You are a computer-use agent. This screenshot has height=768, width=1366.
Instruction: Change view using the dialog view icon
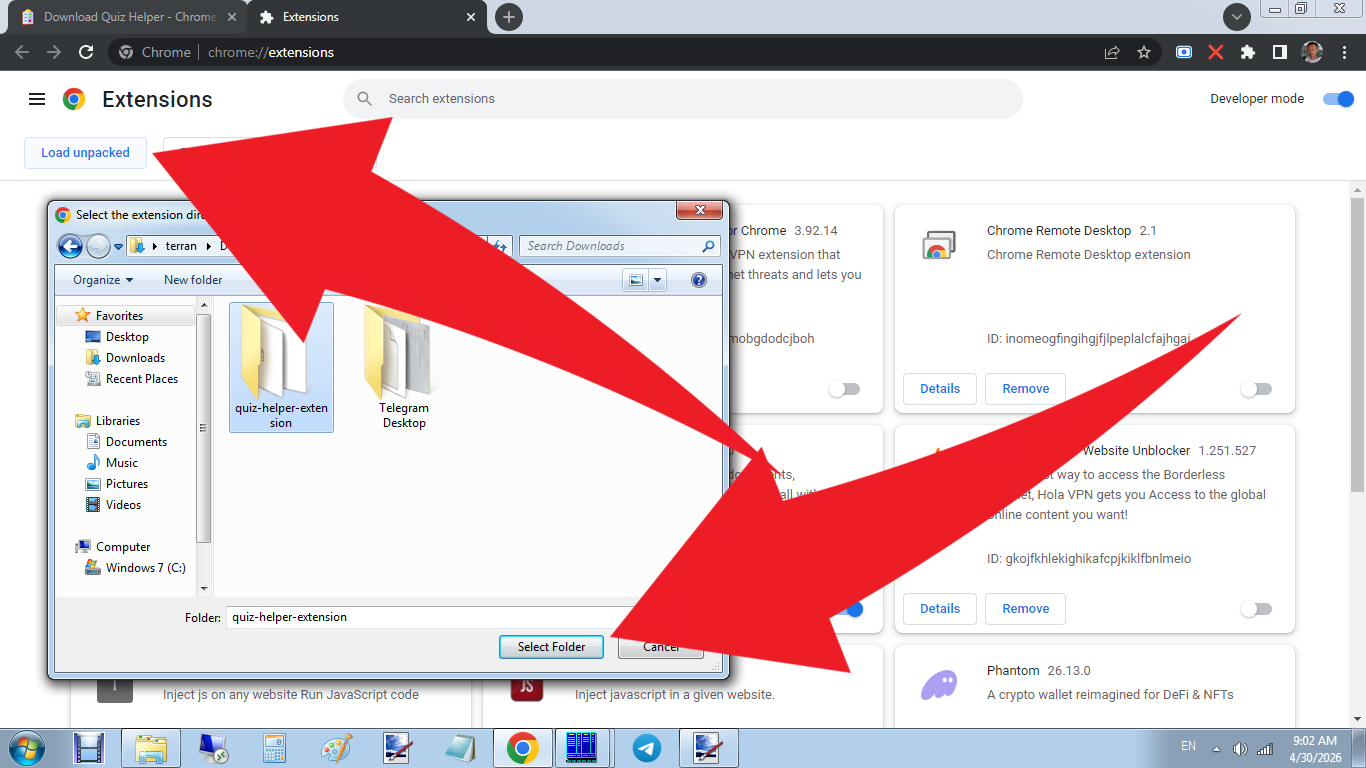(635, 280)
